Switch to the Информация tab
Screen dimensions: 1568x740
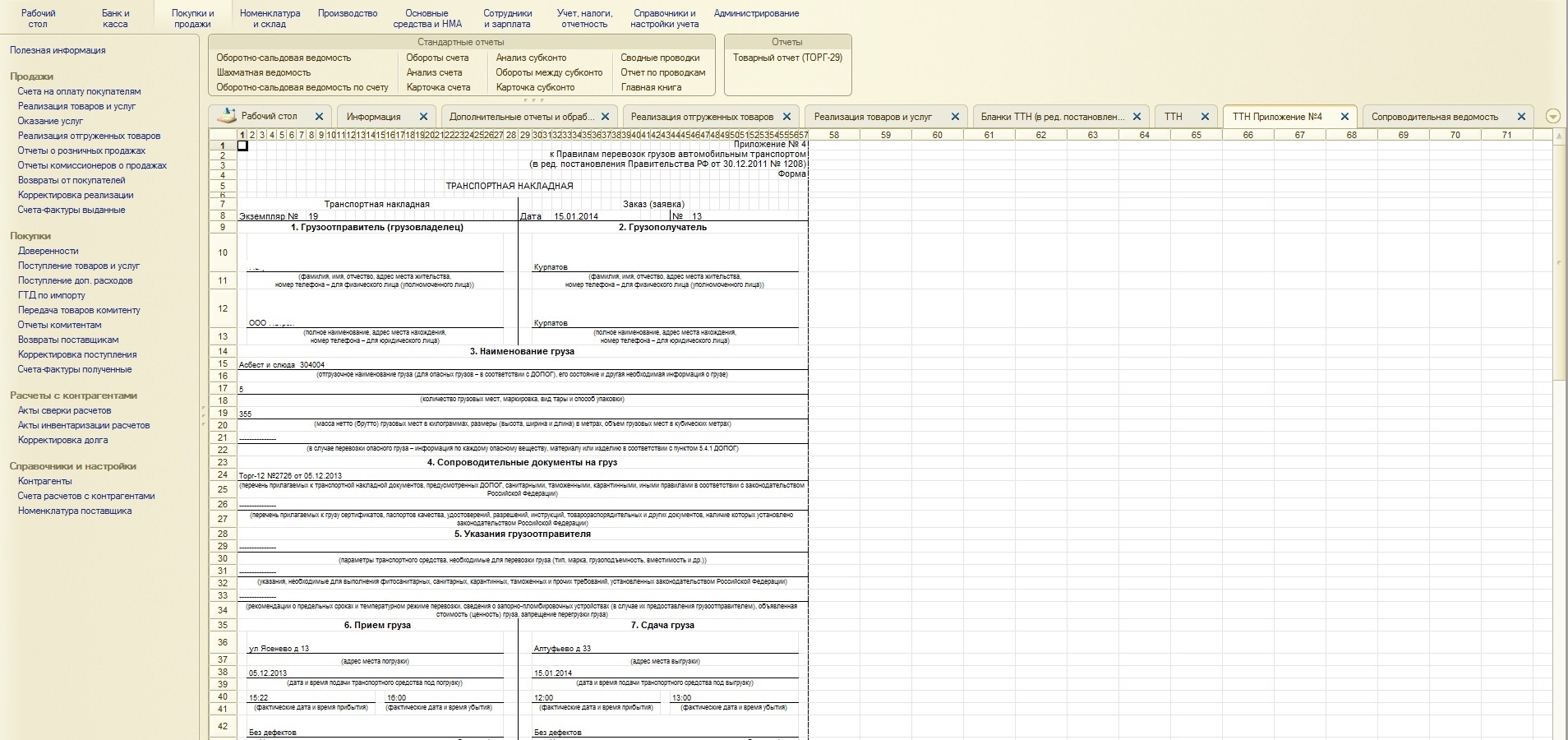pos(373,117)
